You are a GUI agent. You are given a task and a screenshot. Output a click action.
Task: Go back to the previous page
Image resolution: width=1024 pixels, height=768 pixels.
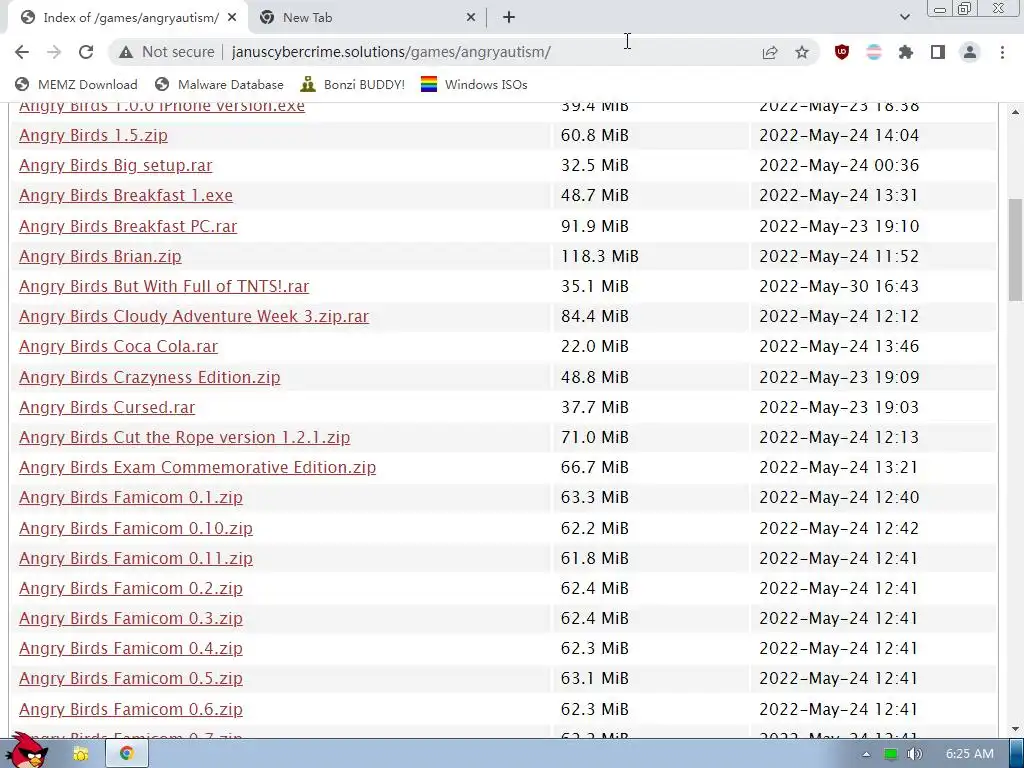(22, 52)
